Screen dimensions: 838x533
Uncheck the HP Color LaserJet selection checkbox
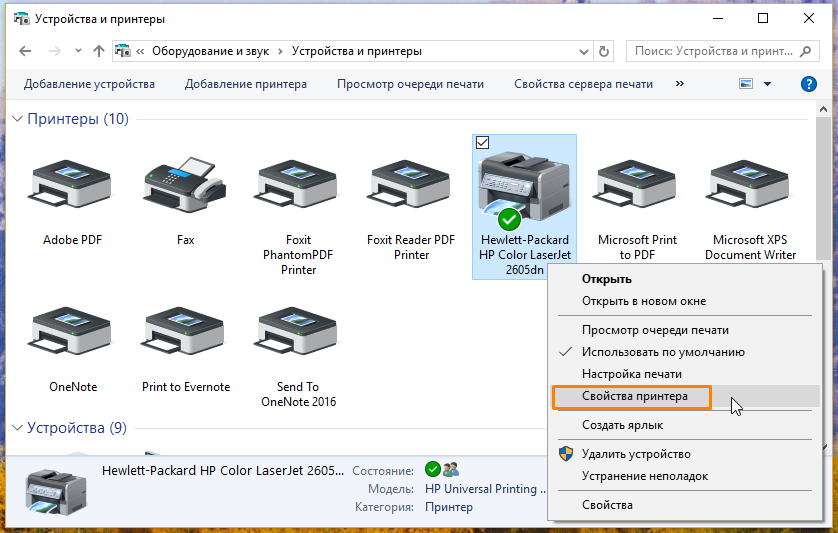(x=482, y=142)
